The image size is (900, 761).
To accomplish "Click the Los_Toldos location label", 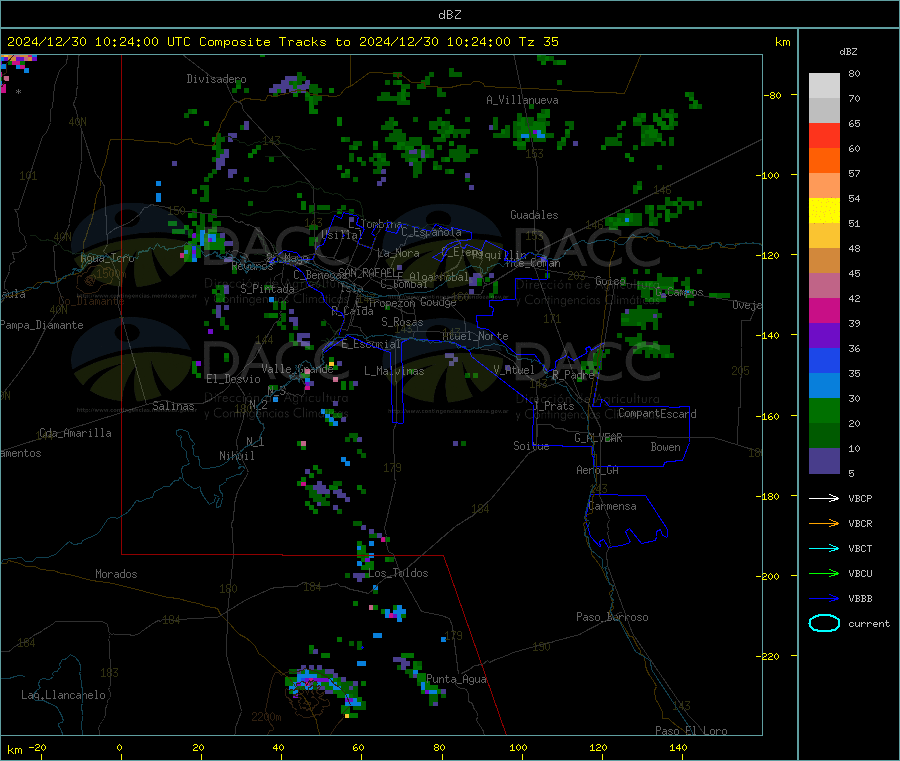I will coord(398,573).
